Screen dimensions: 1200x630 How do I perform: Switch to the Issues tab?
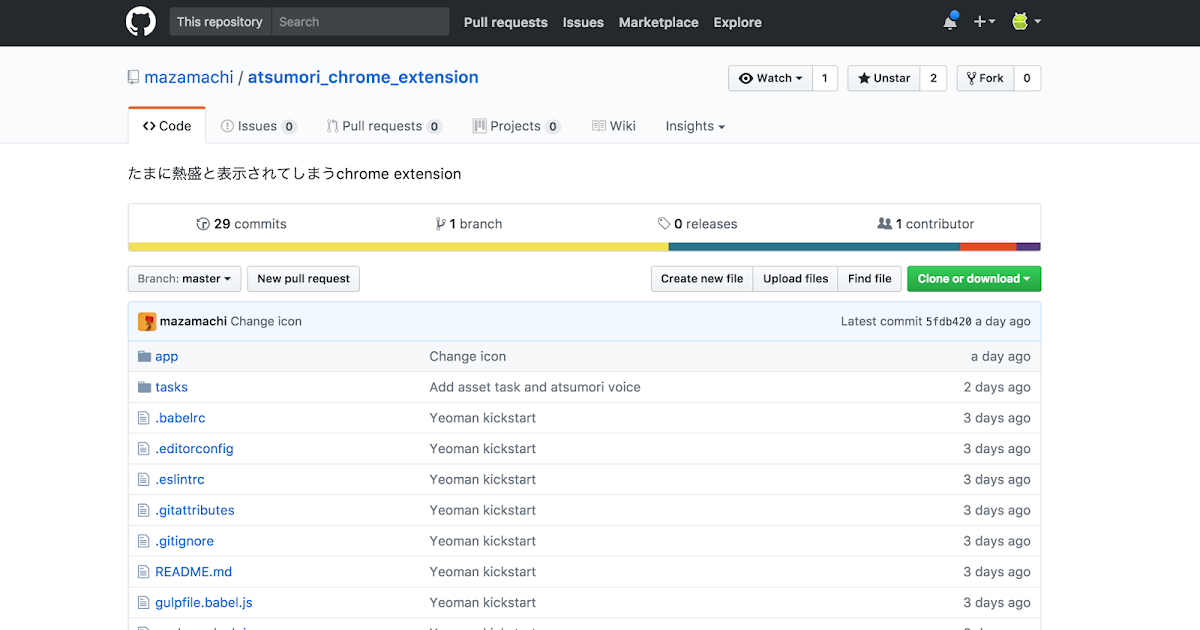258,126
